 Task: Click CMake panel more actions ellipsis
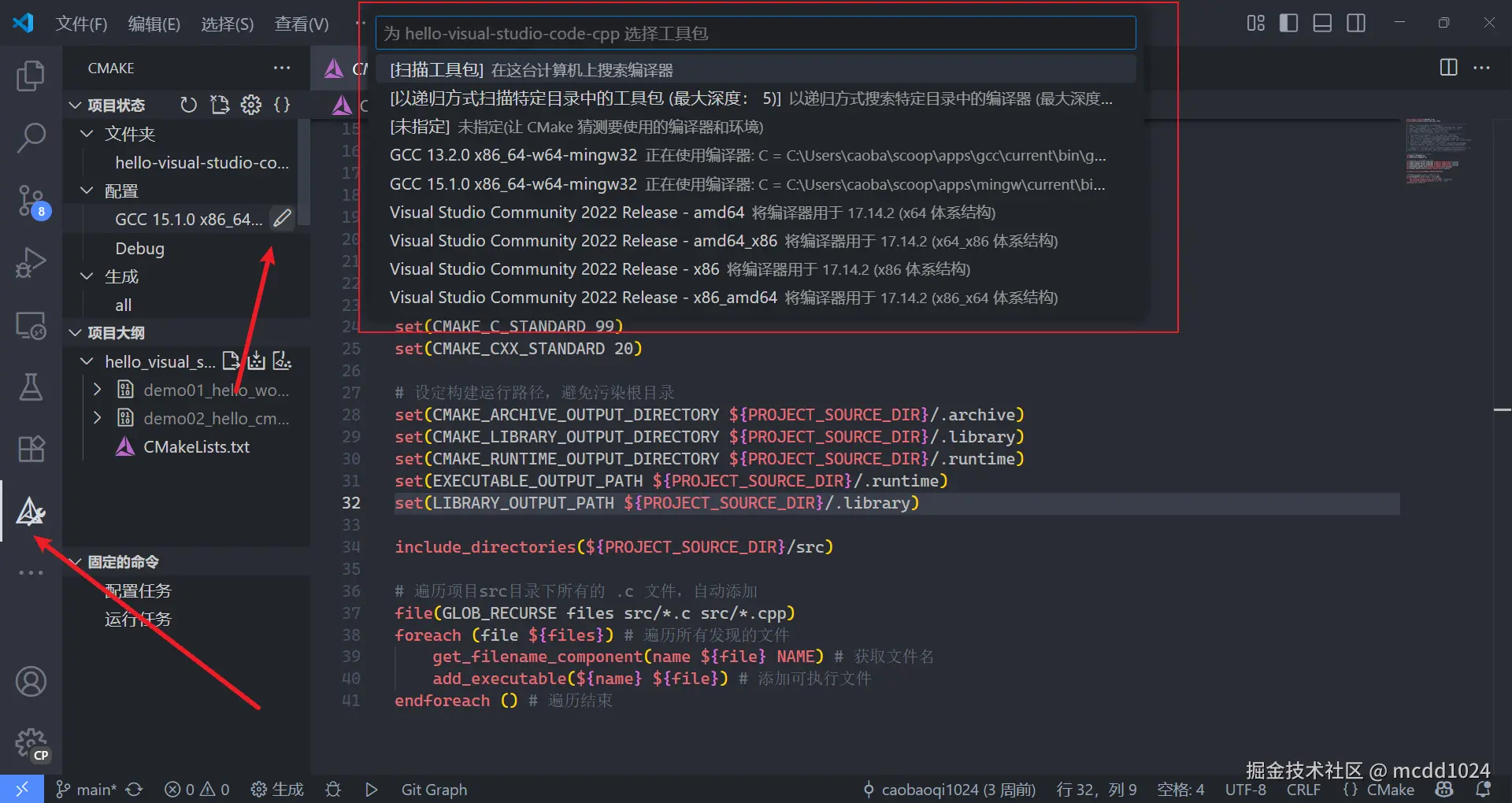click(282, 68)
